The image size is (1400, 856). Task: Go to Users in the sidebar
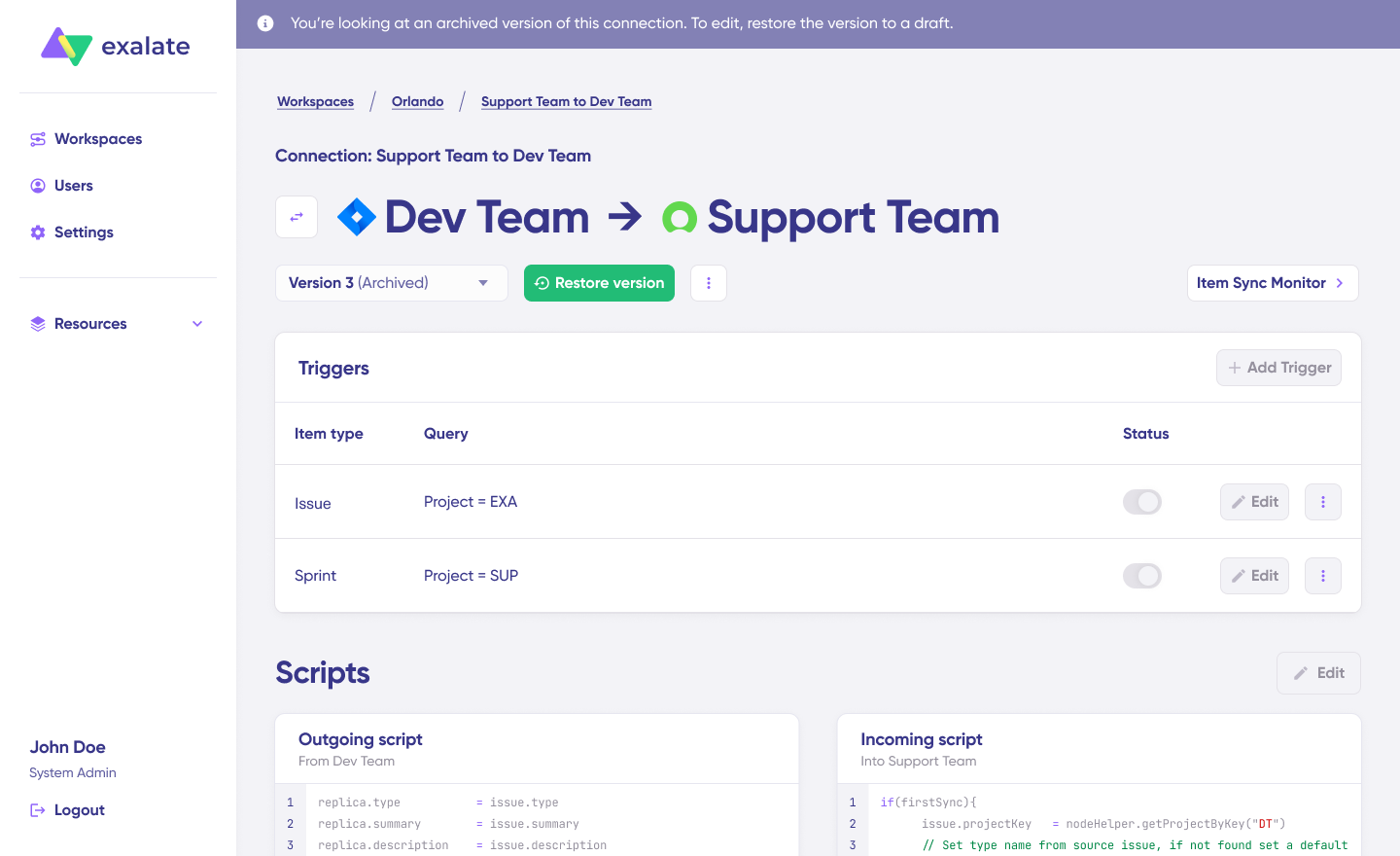(73, 186)
